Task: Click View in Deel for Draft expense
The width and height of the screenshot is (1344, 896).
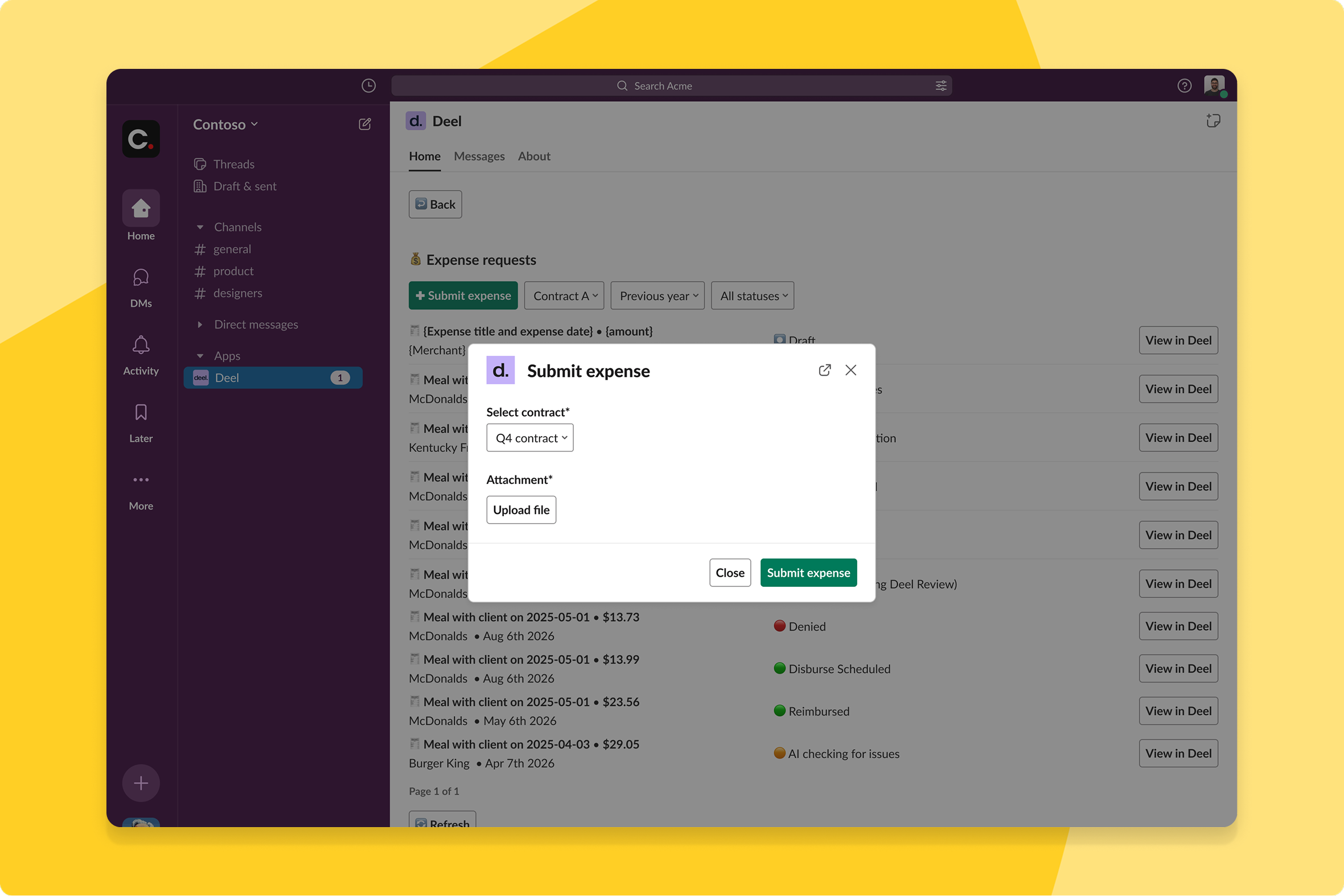Action: [x=1178, y=340]
